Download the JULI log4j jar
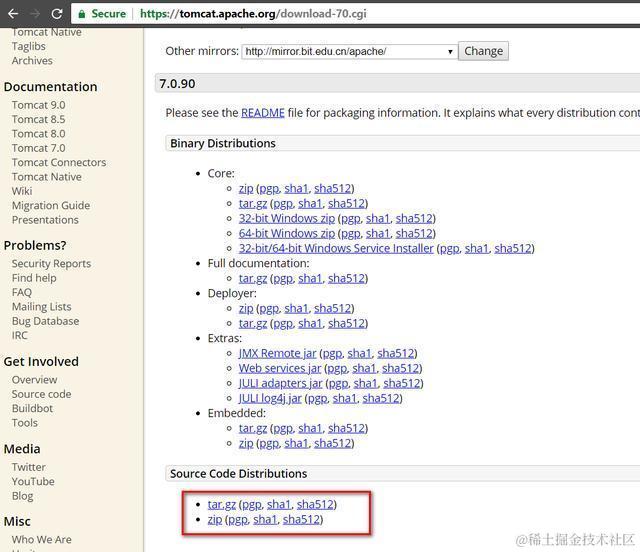 click(270, 398)
